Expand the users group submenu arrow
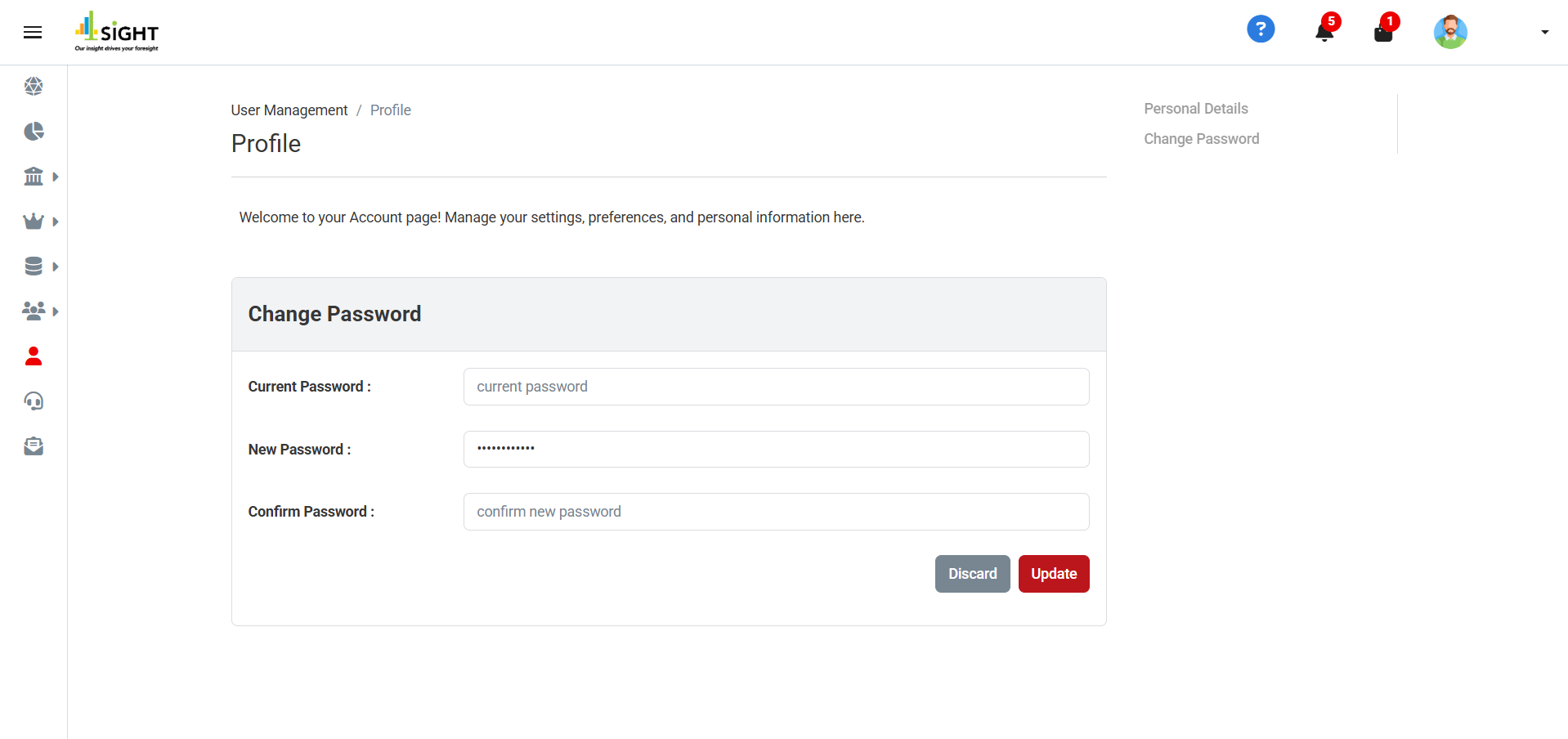 point(56,311)
